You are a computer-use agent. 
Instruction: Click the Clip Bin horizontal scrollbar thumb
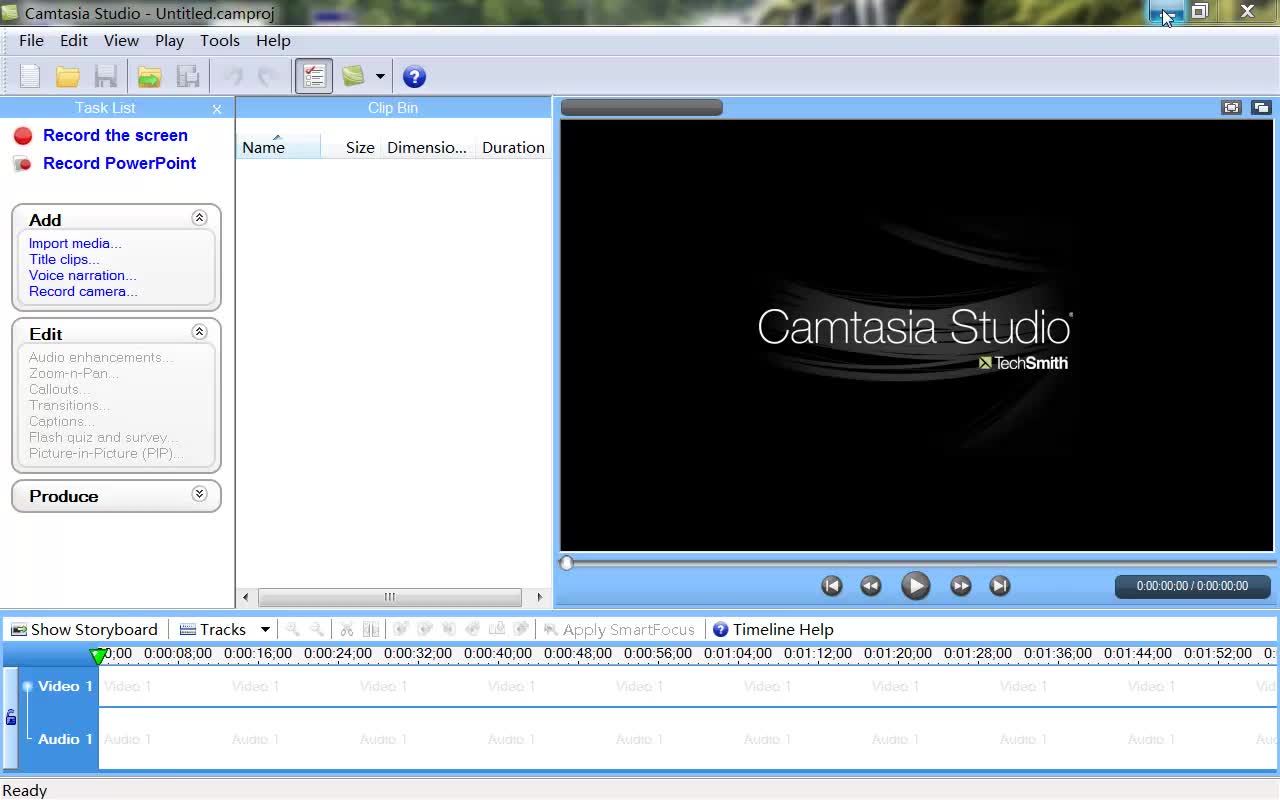[x=390, y=597]
